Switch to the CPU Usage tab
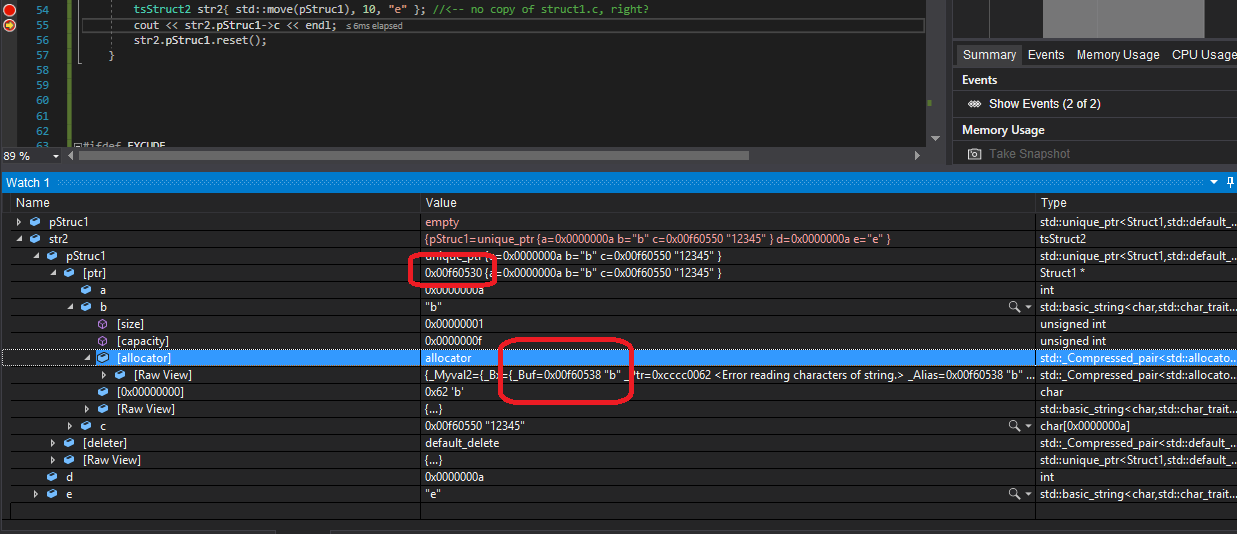1237x534 pixels. [x=1203, y=55]
